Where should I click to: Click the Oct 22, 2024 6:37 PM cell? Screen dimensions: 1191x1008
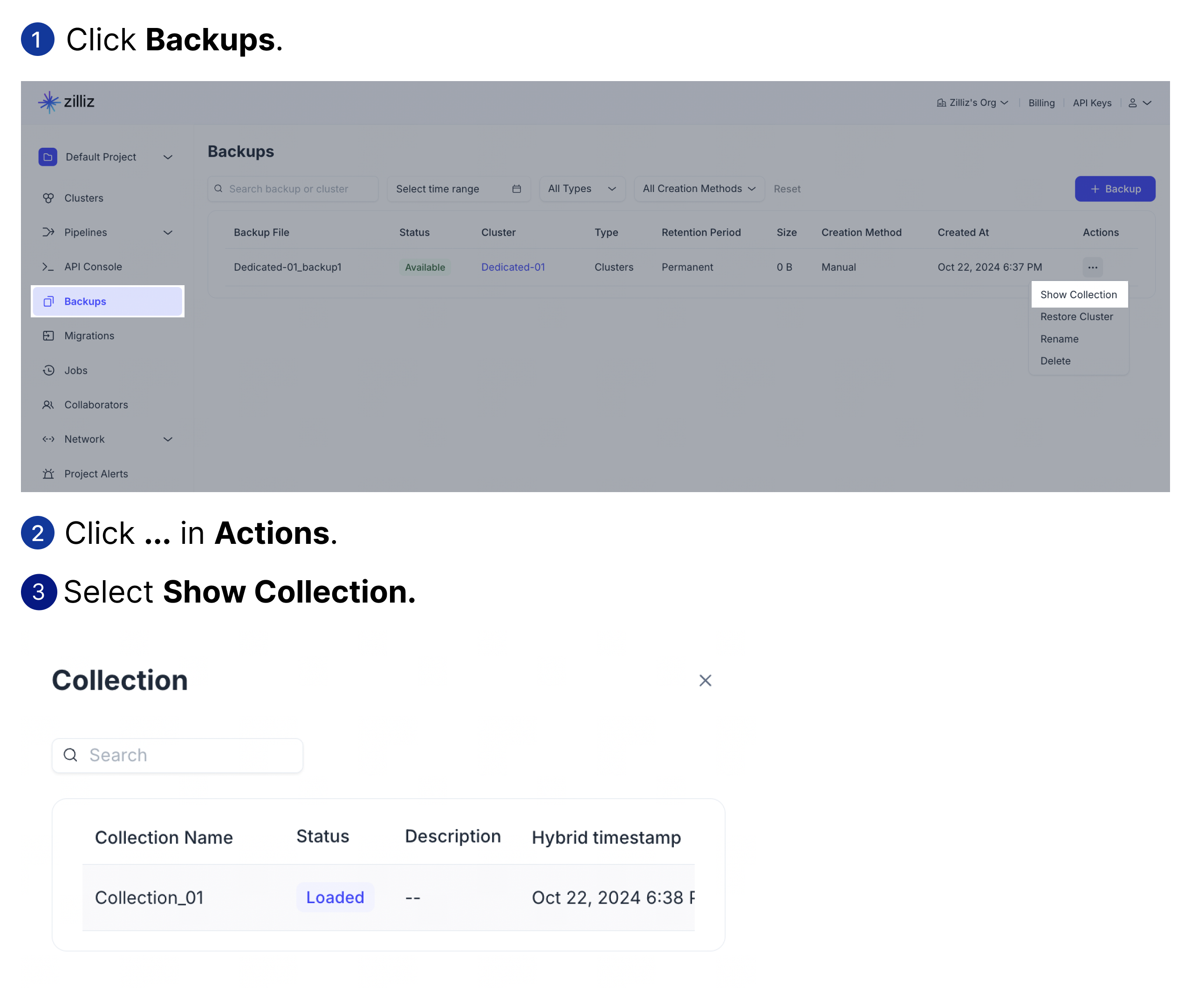pyautogui.click(x=989, y=267)
